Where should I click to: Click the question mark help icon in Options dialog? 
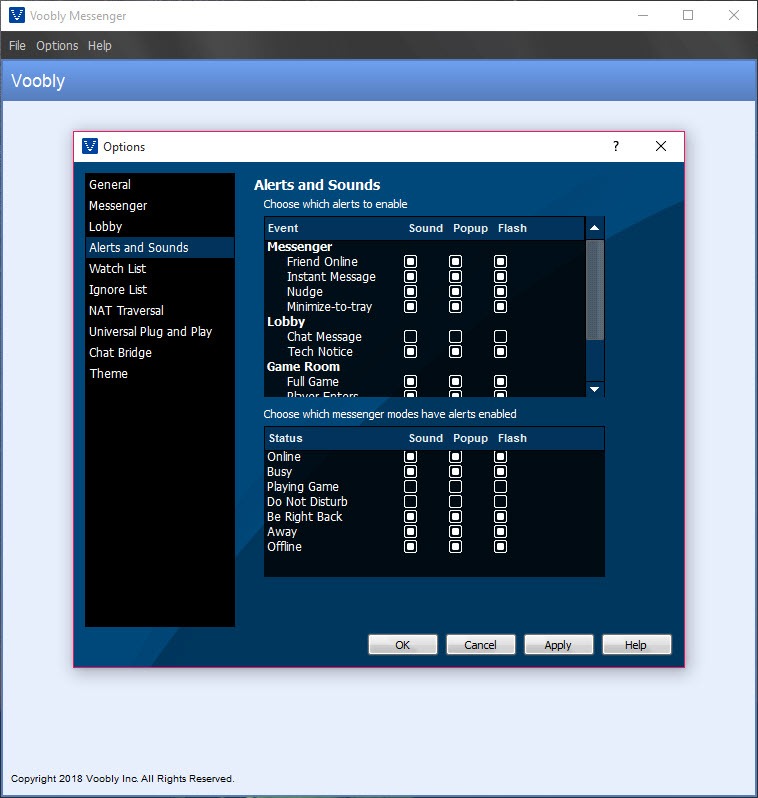click(x=616, y=147)
